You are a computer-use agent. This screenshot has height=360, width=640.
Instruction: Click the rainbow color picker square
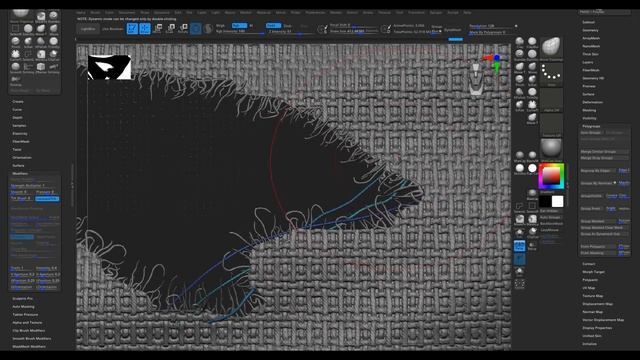551,176
